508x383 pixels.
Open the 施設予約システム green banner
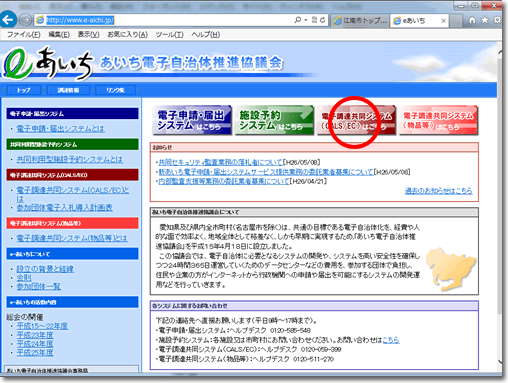274,120
